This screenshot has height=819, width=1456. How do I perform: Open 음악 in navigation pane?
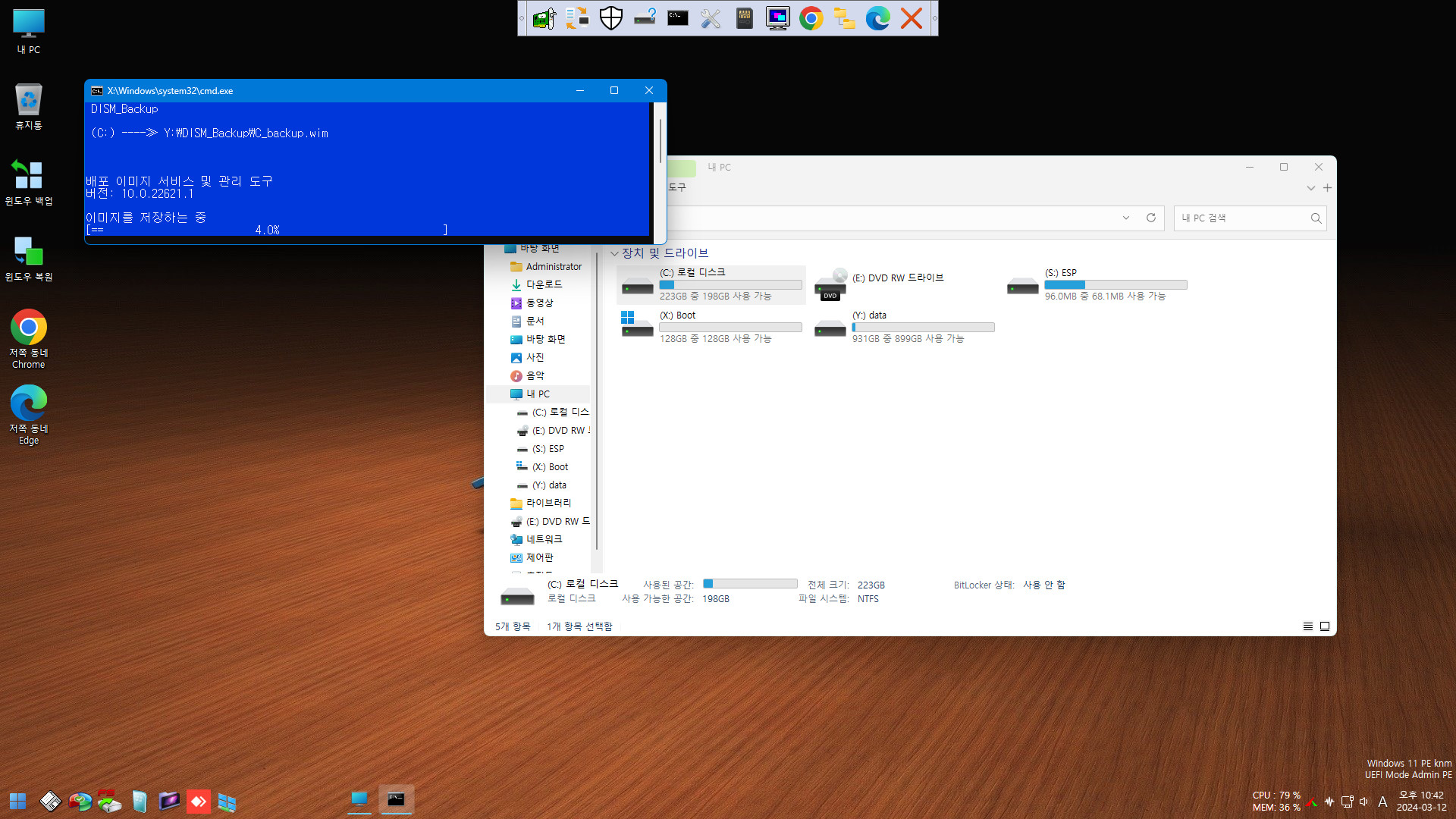pos(528,375)
